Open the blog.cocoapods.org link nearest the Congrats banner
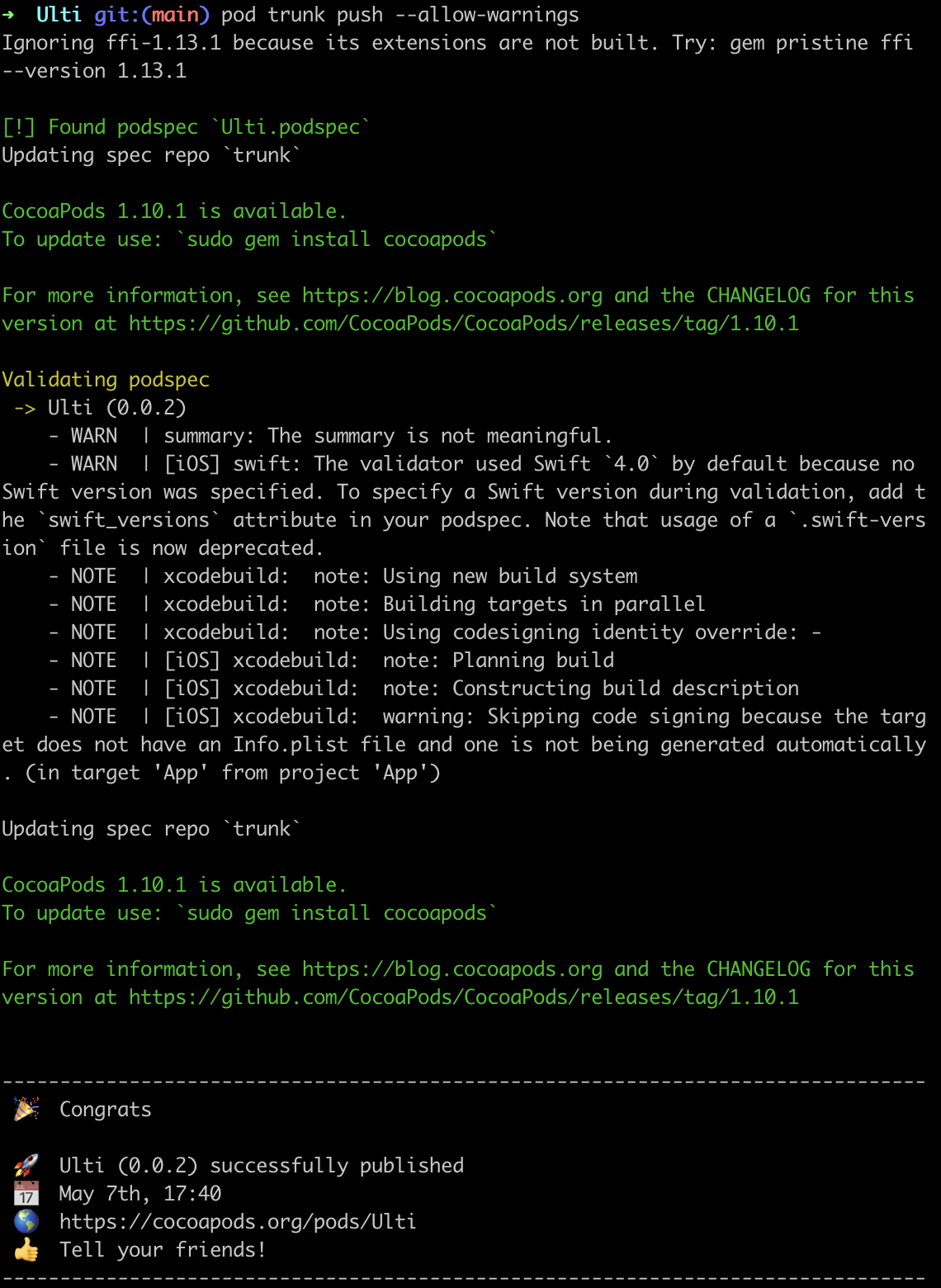Viewport: 941px width, 1288px height. [452, 969]
